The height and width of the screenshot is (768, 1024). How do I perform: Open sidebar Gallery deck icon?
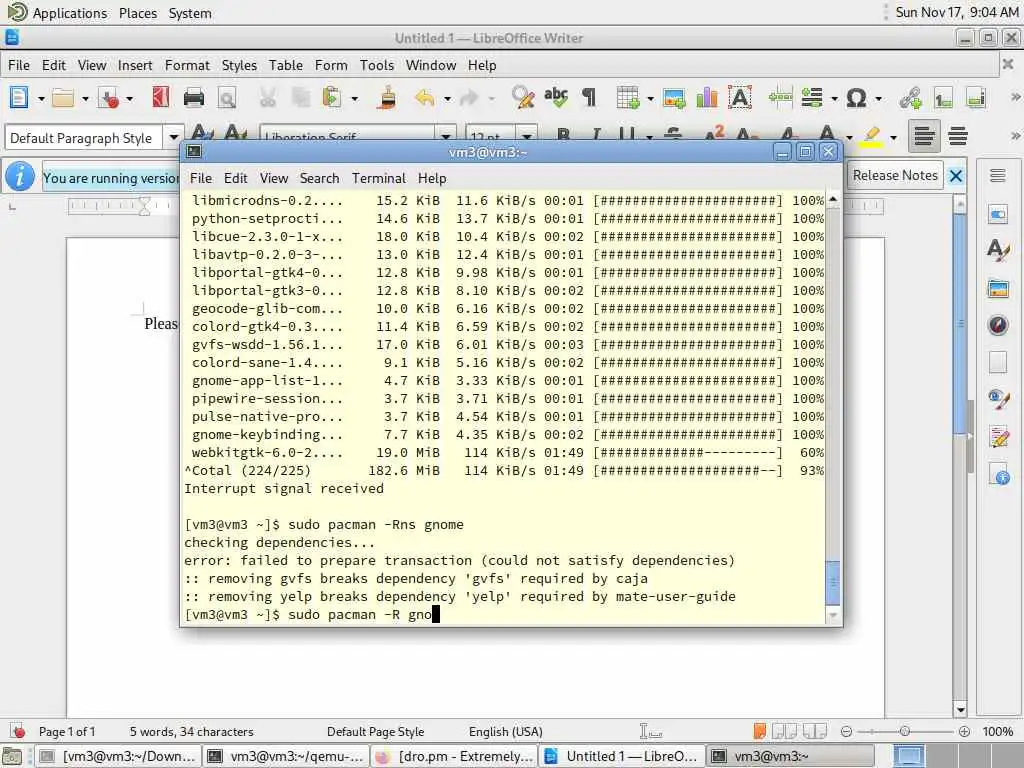[x=998, y=288]
